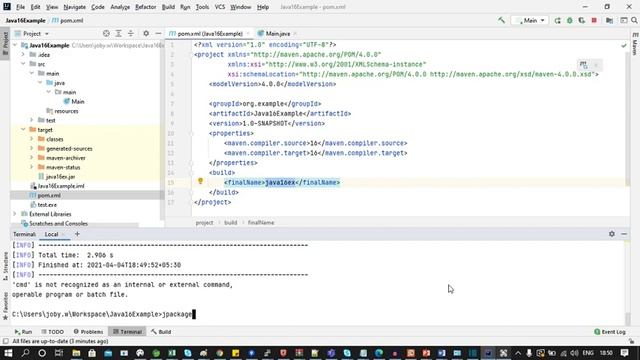Screen dimensions: 640x360
Task: Hide the Project tool window
Action: coord(158,33)
